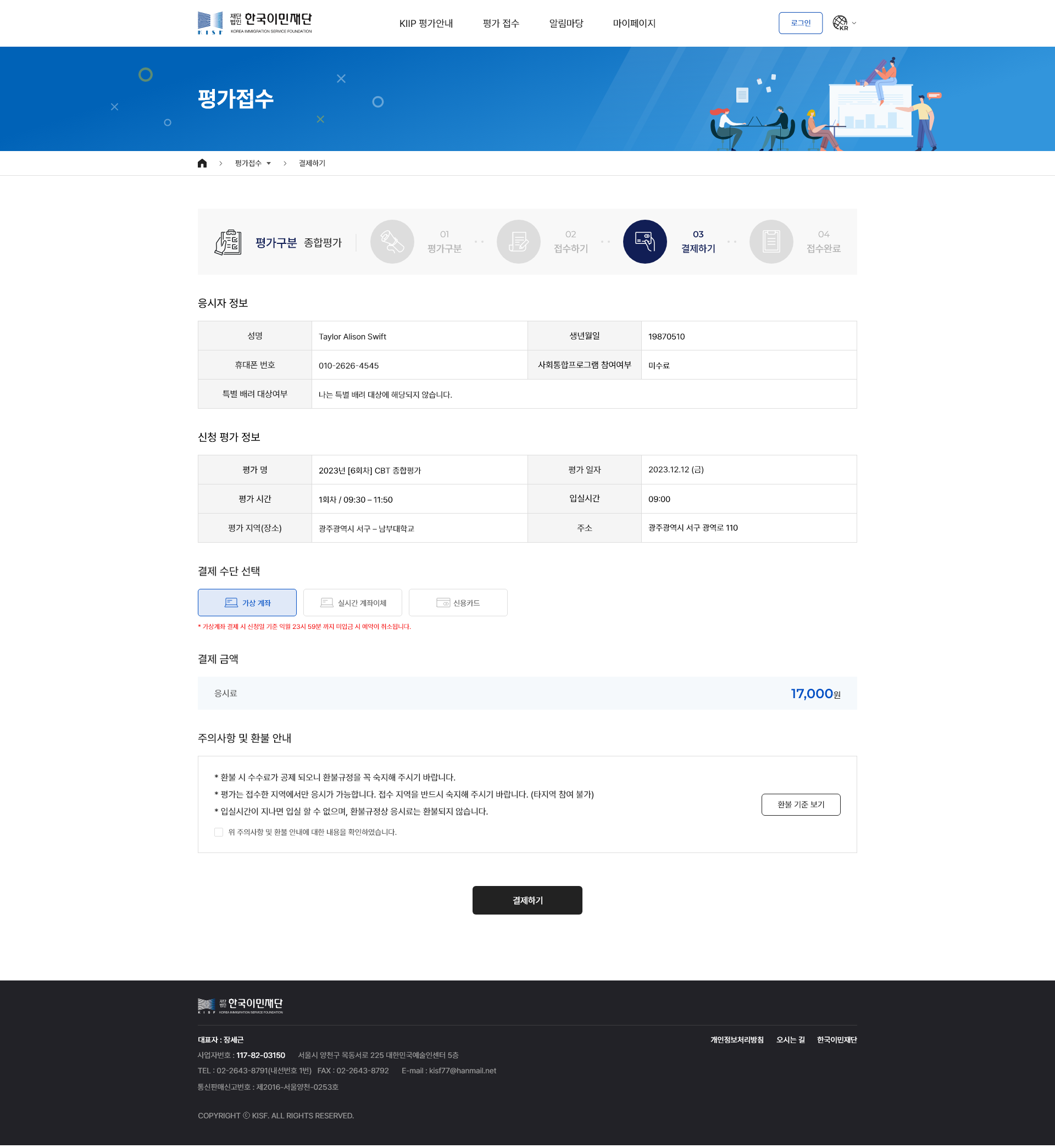Image resolution: width=1055 pixels, height=1148 pixels.
Task: Select 신용카드 payment method
Action: tap(458, 603)
